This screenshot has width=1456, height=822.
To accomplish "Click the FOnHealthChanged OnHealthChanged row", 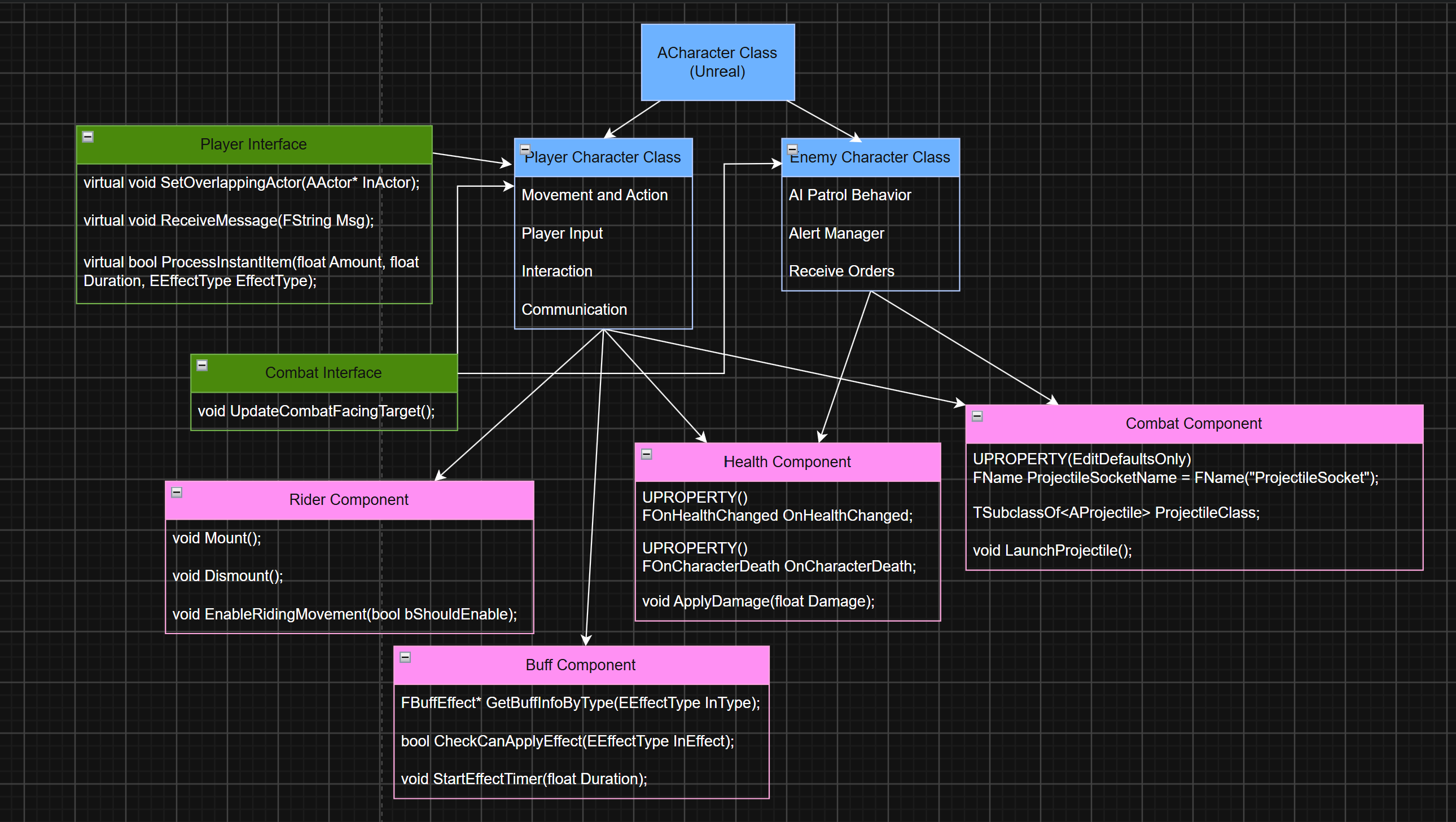I will (x=788, y=507).
